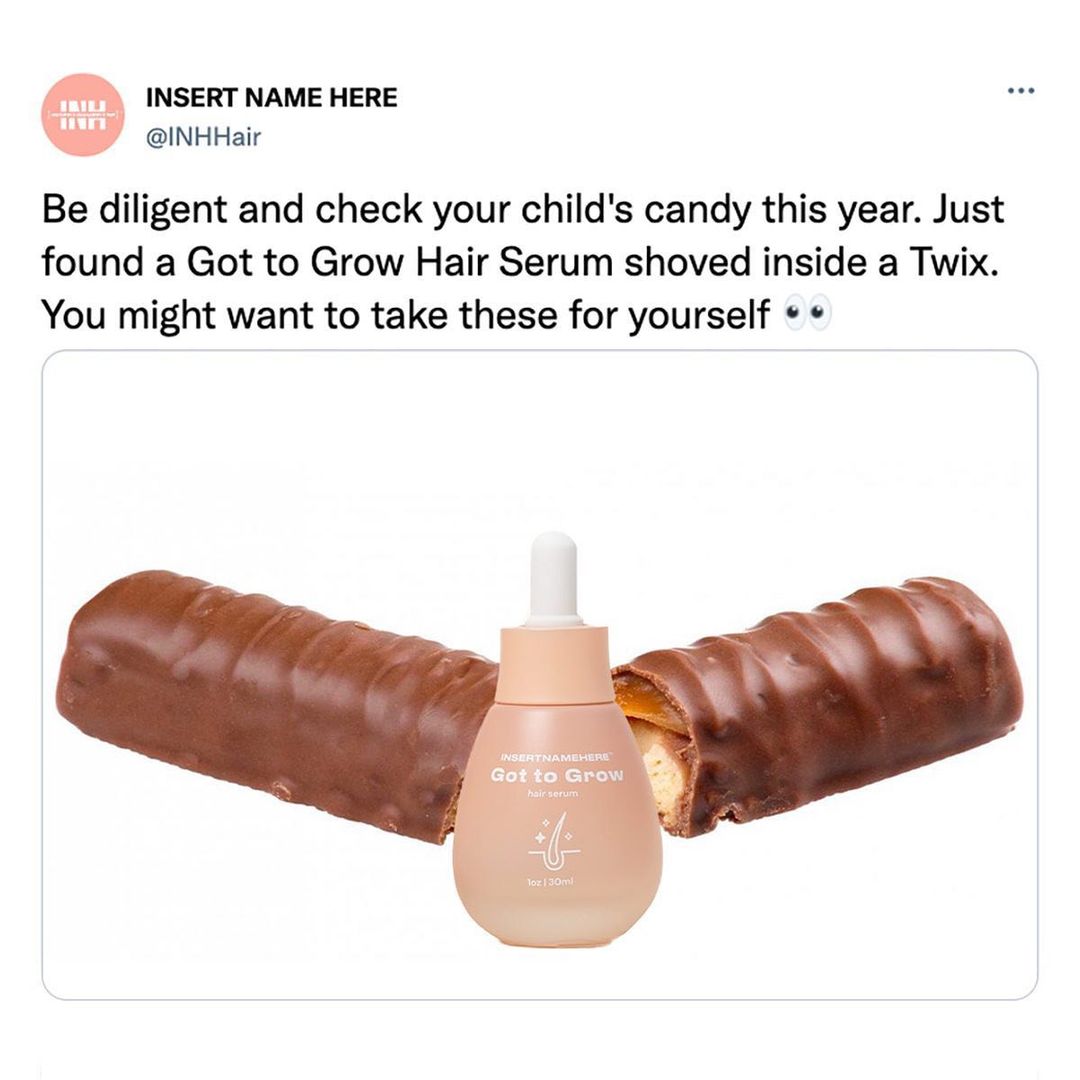The width and height of the screenshot is (1080, 1080).
Task: Open the attached Twix and serum image
Action: click(540, 675)
